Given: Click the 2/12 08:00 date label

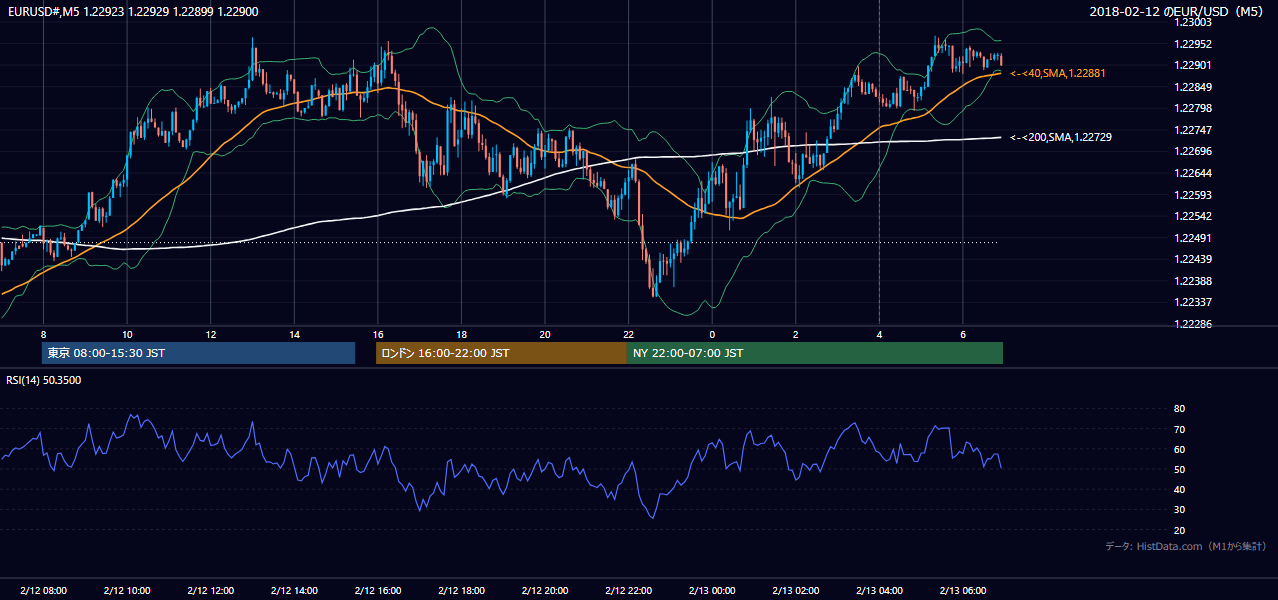Looking at the screenshot, I should (x=43, y=591).
